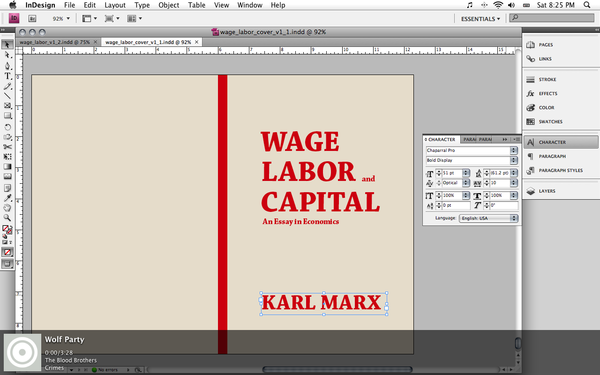Select the Rotate tool
This screenshot has width=600, height=375.
pyautogui.click(x=7, y=127)
